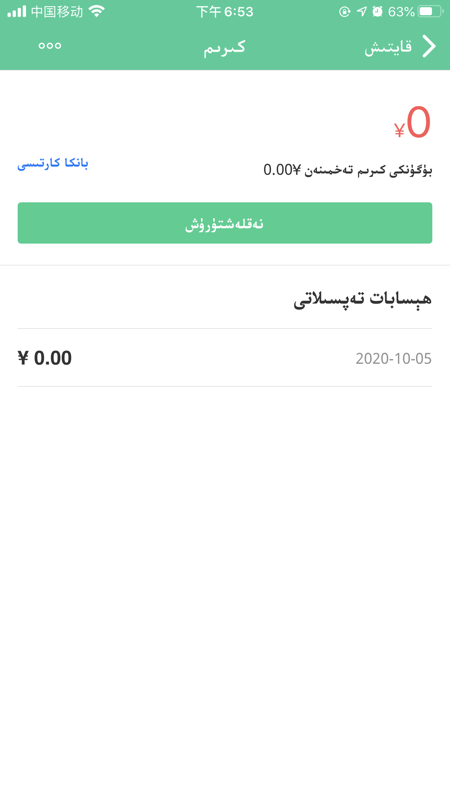
Task: Tap the cellular signal bars icon
Action: 16,12
